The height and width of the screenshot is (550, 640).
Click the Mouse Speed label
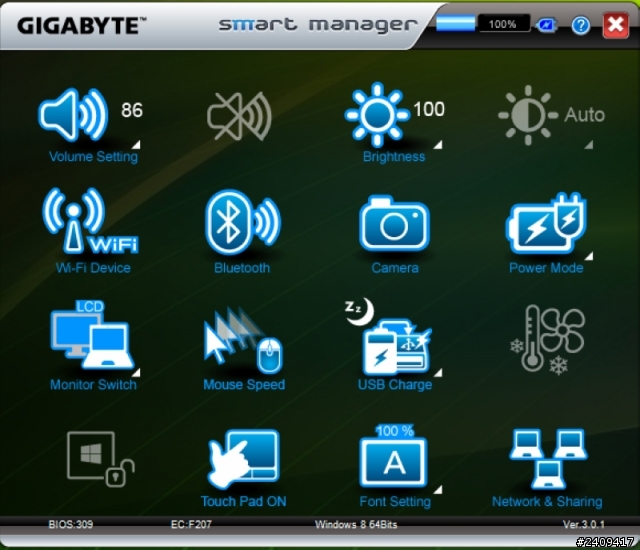[x=244, y=385]
